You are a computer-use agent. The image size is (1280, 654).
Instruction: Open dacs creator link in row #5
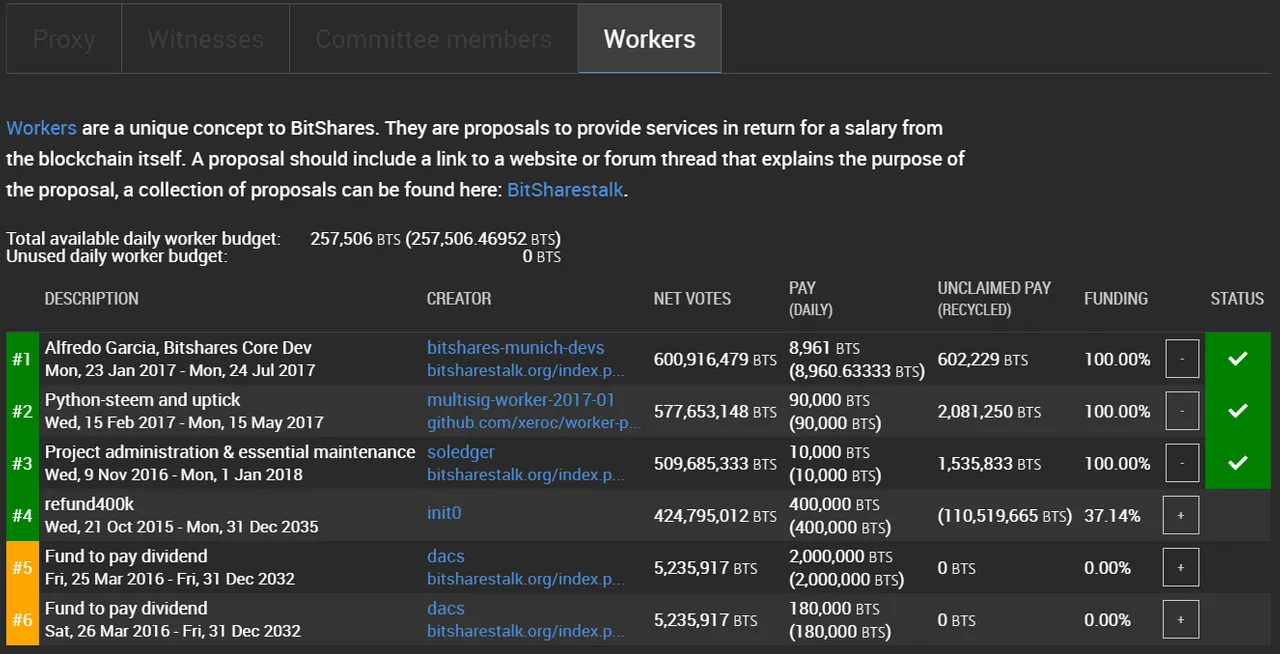(x=446, y=556)
